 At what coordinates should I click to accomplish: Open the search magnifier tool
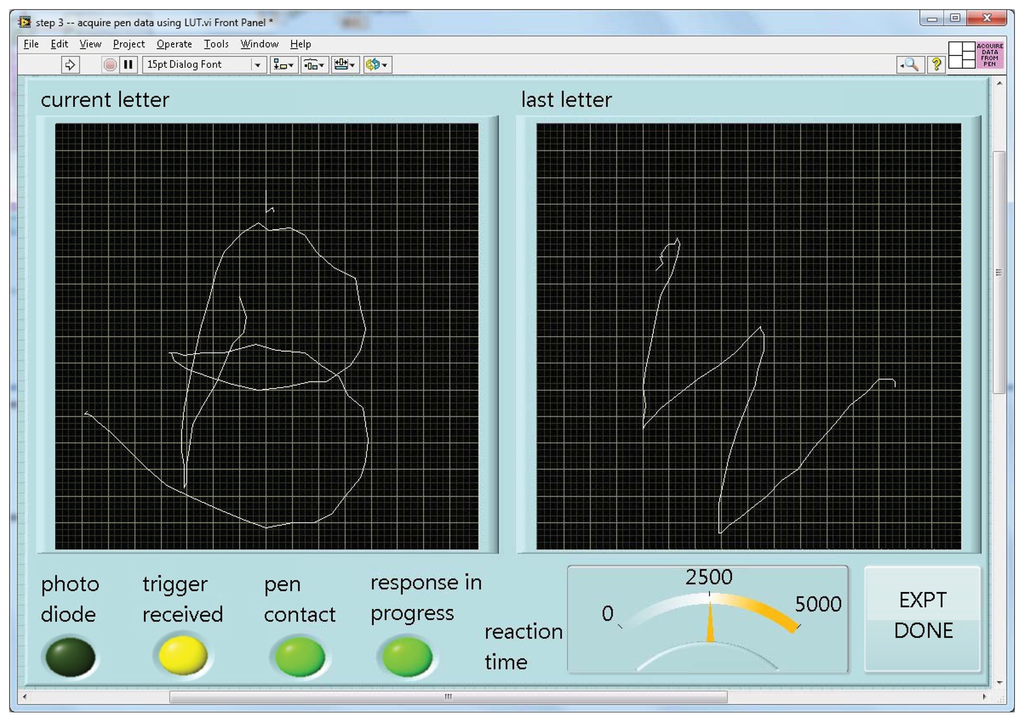(x=909, y=64)
